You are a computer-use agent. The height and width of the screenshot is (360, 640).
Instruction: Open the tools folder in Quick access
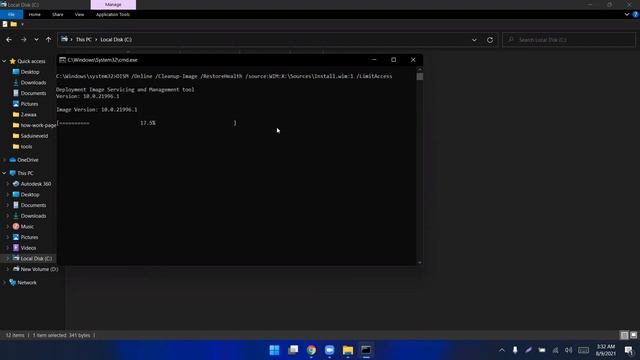click(26, 147)
